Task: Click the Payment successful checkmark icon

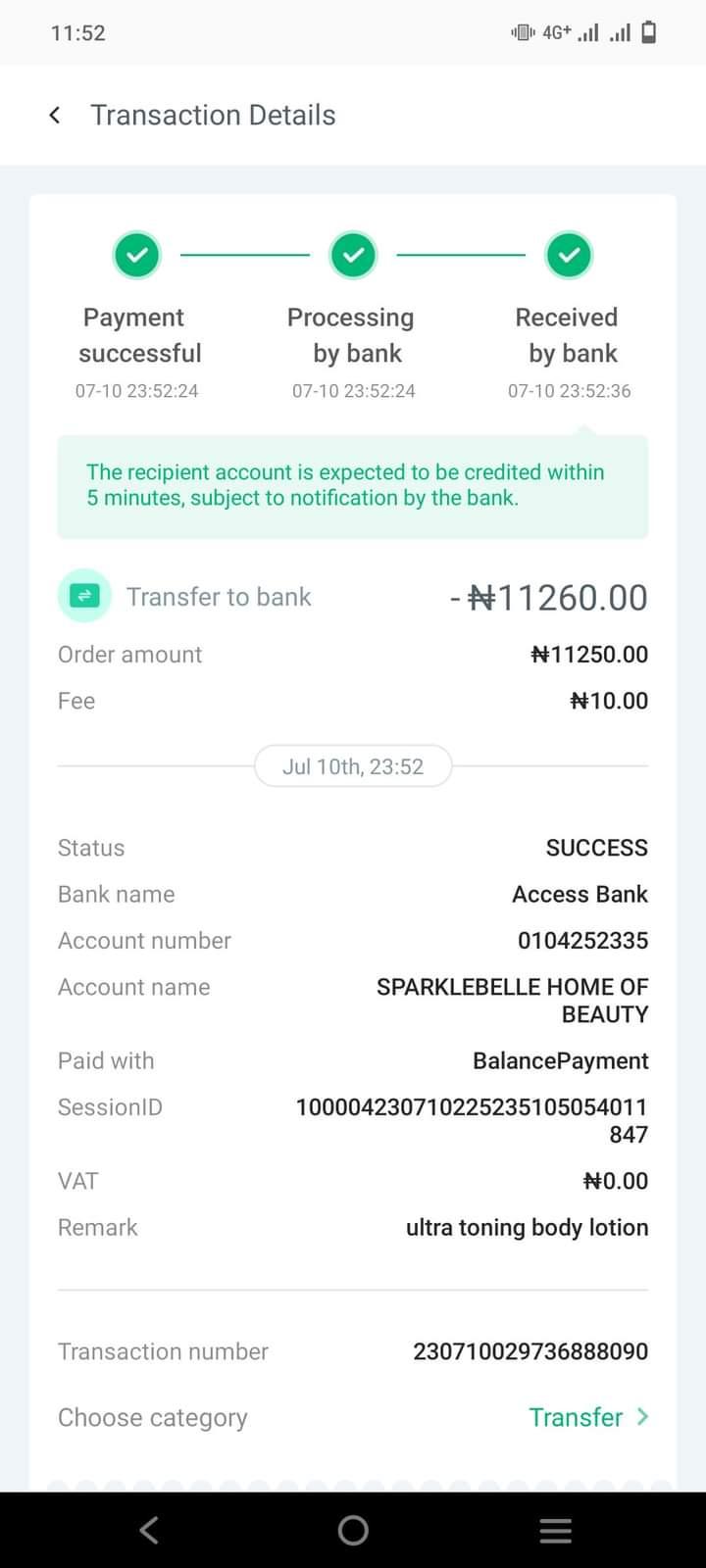Action: pyautogui.click(x=137, y=255)
